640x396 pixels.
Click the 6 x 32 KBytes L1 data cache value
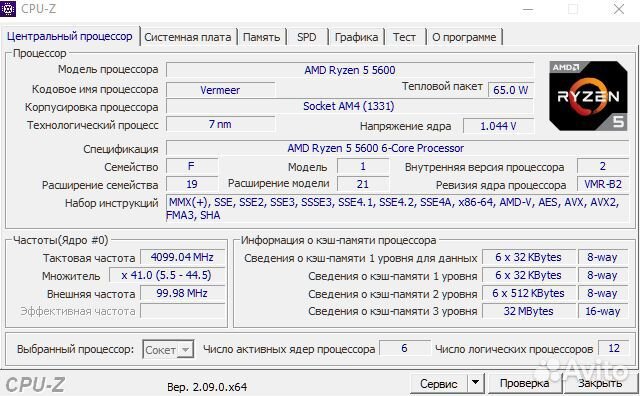(x=529, y=257)
